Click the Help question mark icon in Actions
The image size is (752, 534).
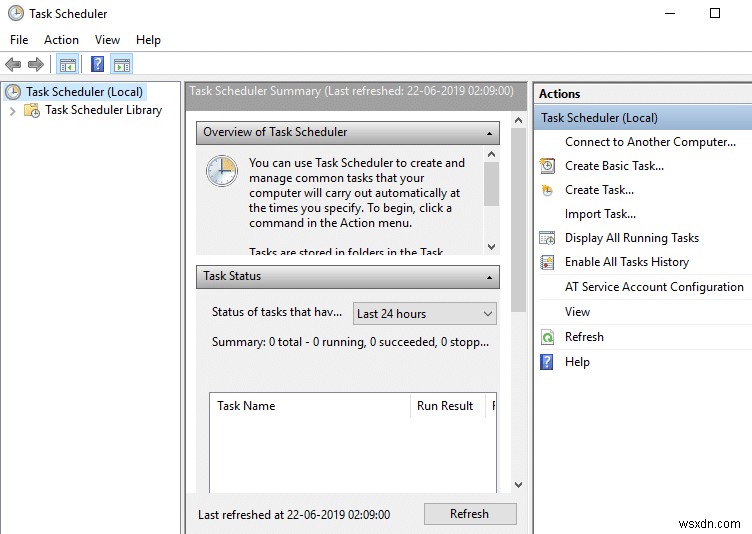547,362
